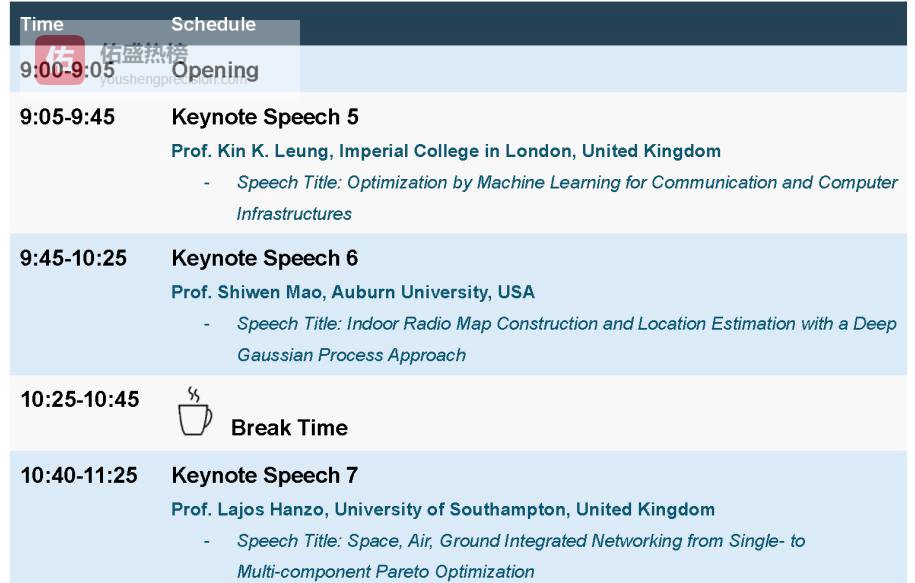Click the 9:00-9:05 time slot
Screen dimensions: 915x583
[x=67, y=70]
